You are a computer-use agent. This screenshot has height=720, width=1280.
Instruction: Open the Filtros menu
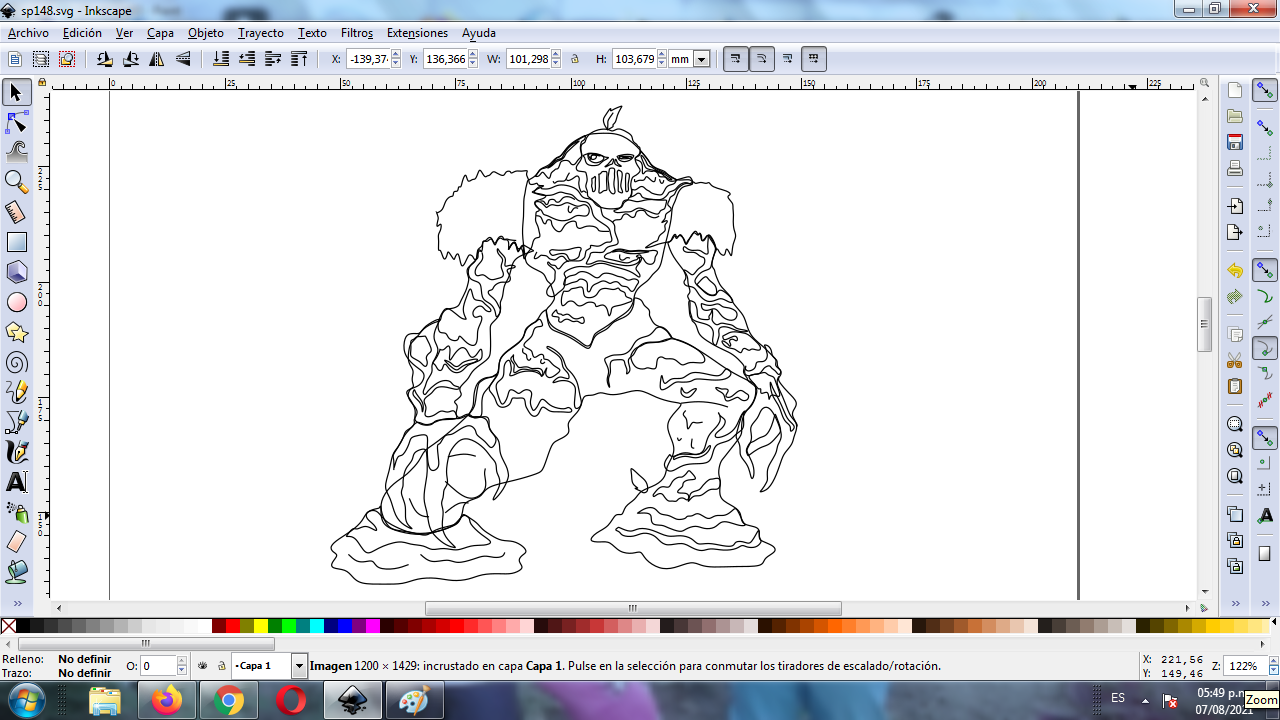(356, 33)
